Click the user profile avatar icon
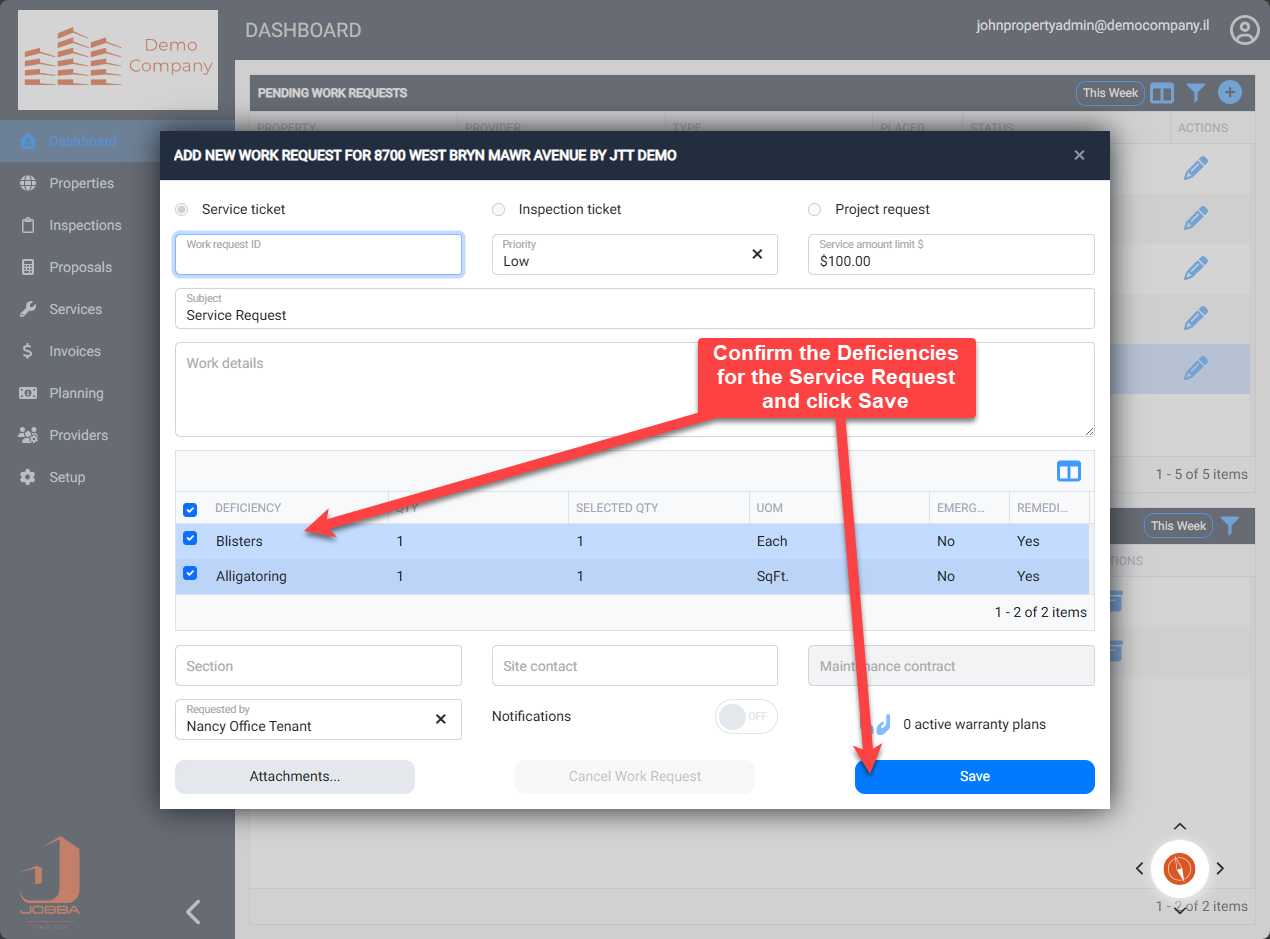 click(1244, 30)
